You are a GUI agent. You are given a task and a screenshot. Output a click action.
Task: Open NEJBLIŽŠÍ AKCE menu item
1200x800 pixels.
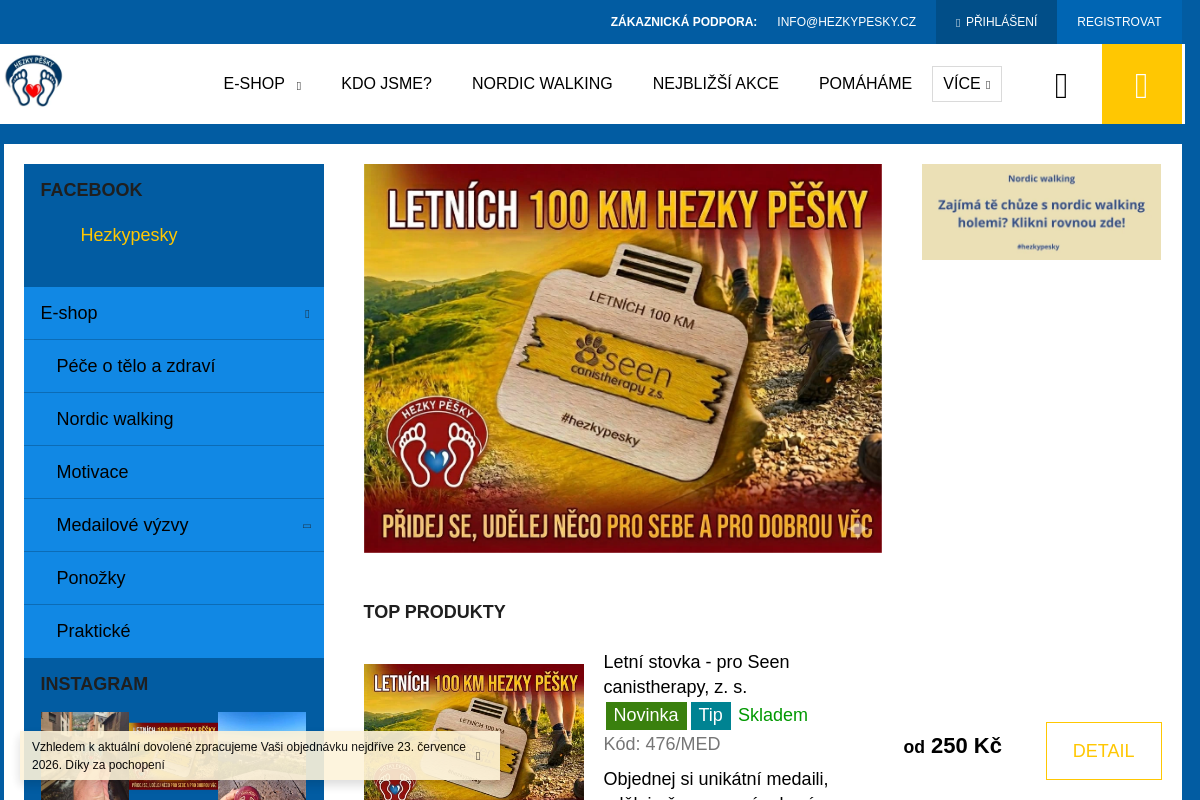click(716, 84)
